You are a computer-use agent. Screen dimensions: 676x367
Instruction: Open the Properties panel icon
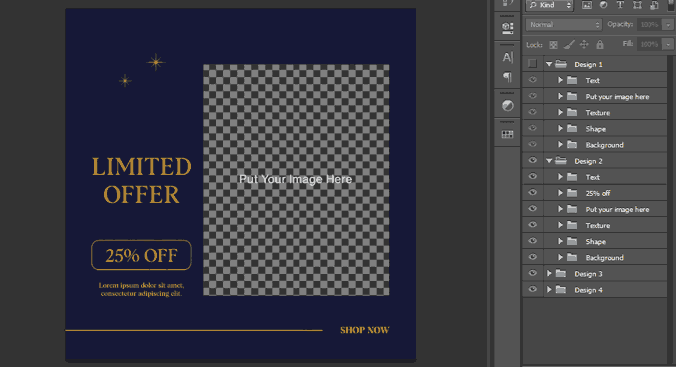tap(507, 28)
